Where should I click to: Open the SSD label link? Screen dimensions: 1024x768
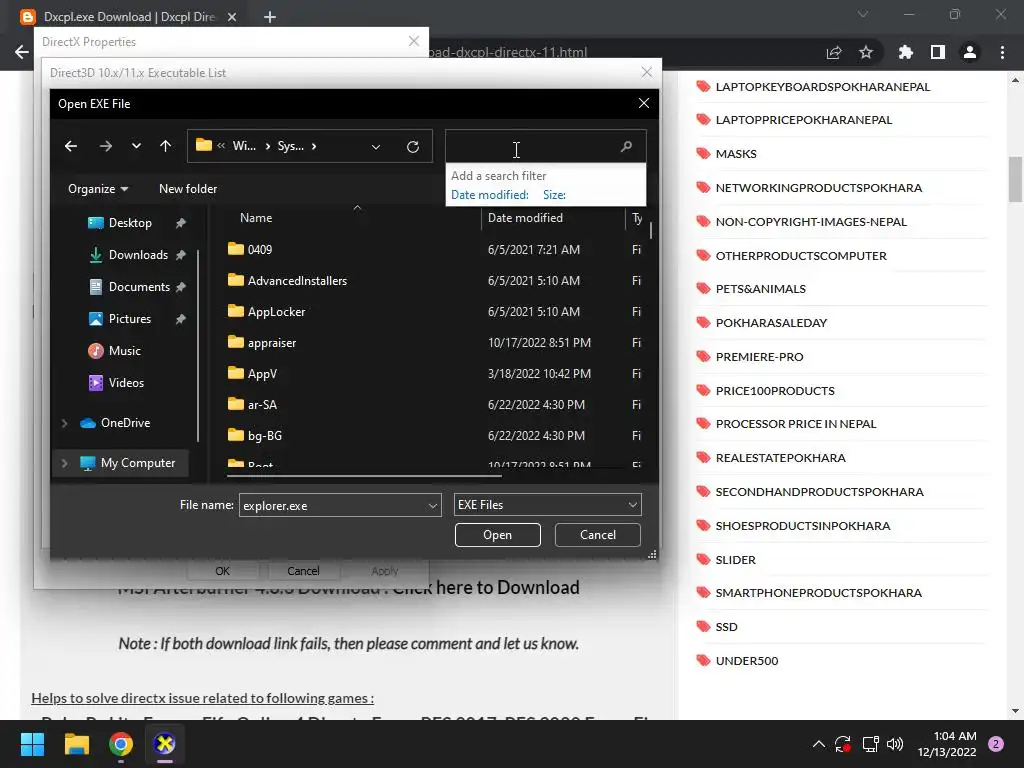(726, 627)
